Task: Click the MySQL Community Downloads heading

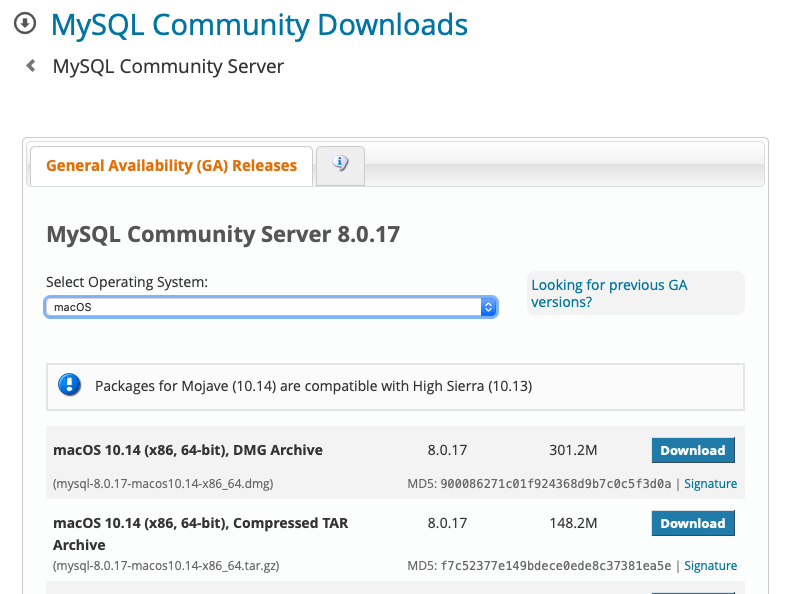Action: pyautogui.click(x=259, y=25)
